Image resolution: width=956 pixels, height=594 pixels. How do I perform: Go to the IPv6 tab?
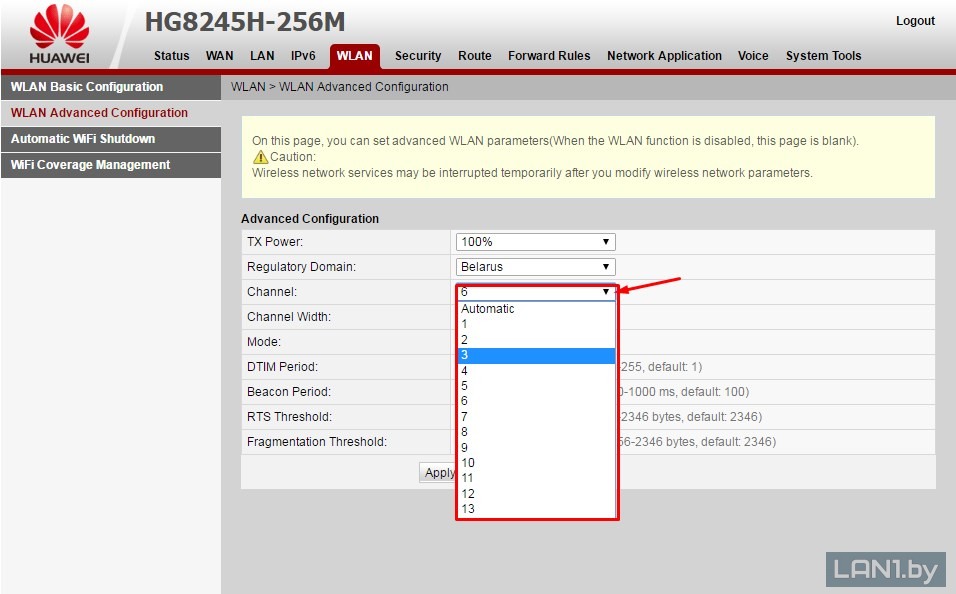click(303, 55)
